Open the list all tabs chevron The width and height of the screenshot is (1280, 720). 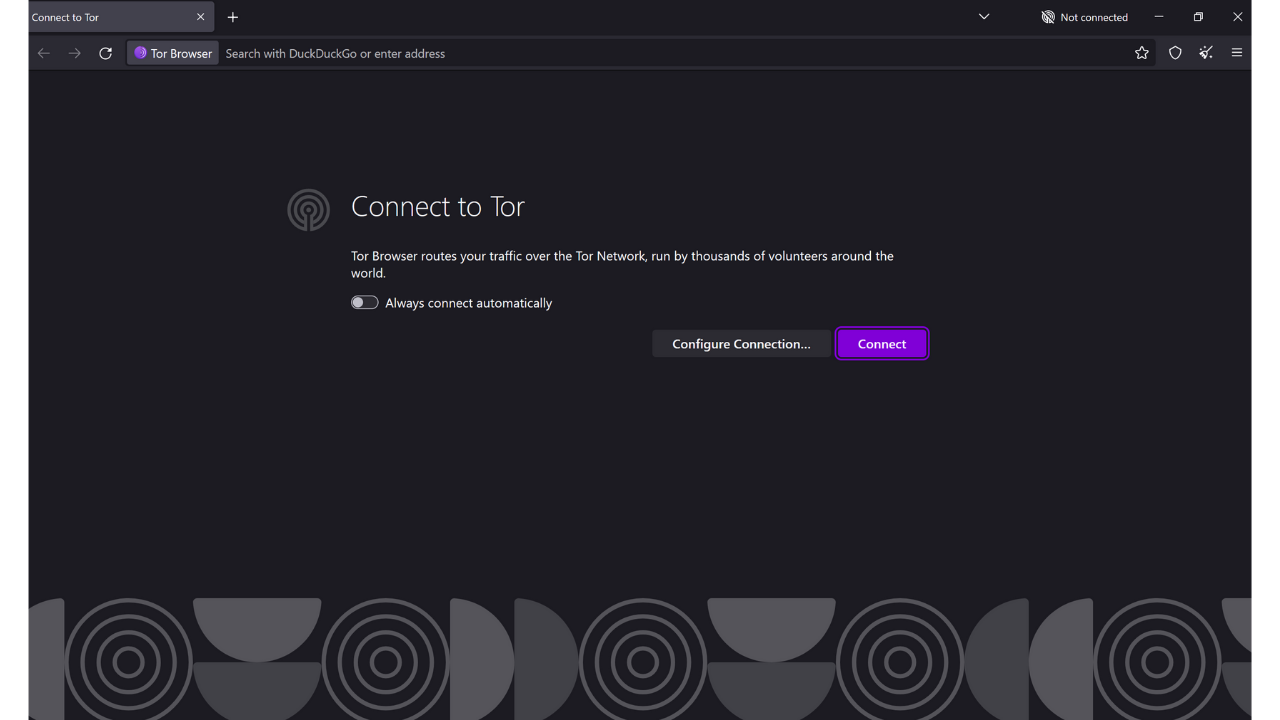click(x=983, y=17)
